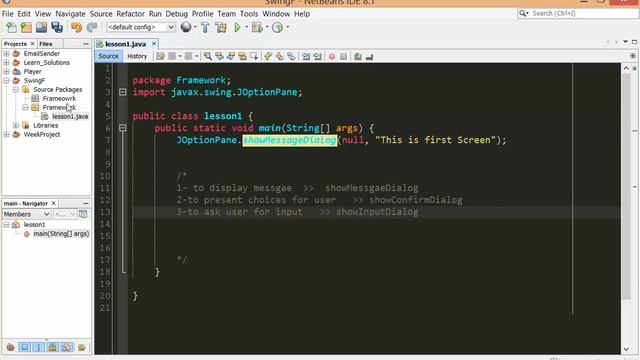Click the Uncomment icon in editor toolbar
The width and height of the screenshot is (640, 360).
[x=369, y=56]
